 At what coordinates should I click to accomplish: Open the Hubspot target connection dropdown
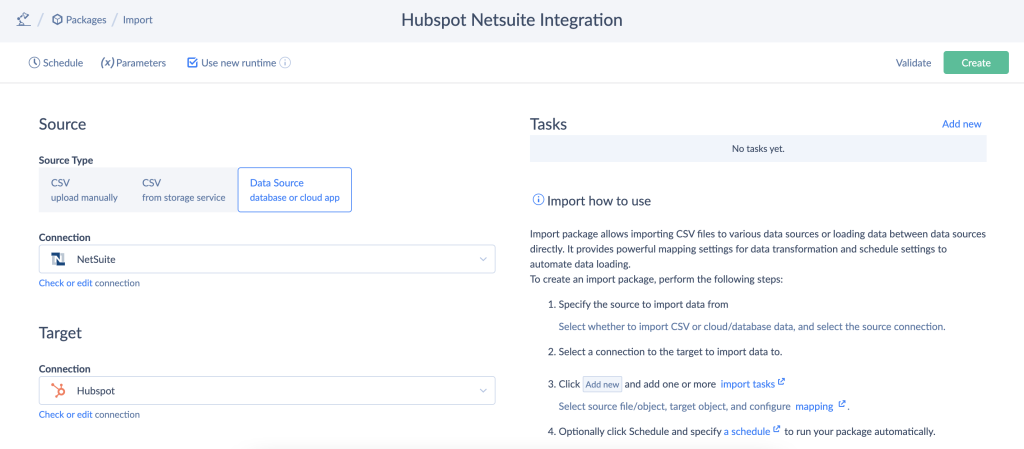coord(267,391)
